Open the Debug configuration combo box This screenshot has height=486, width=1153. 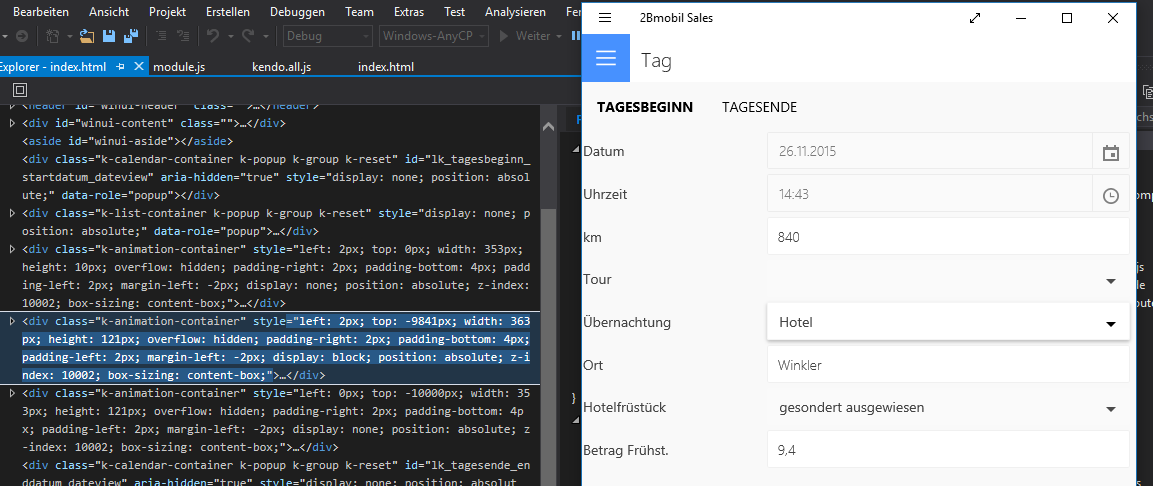(326, 36)
